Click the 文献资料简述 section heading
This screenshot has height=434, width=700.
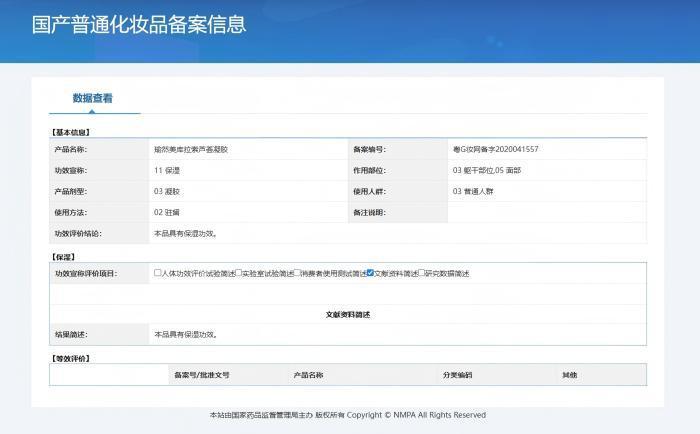click(348, 314)
